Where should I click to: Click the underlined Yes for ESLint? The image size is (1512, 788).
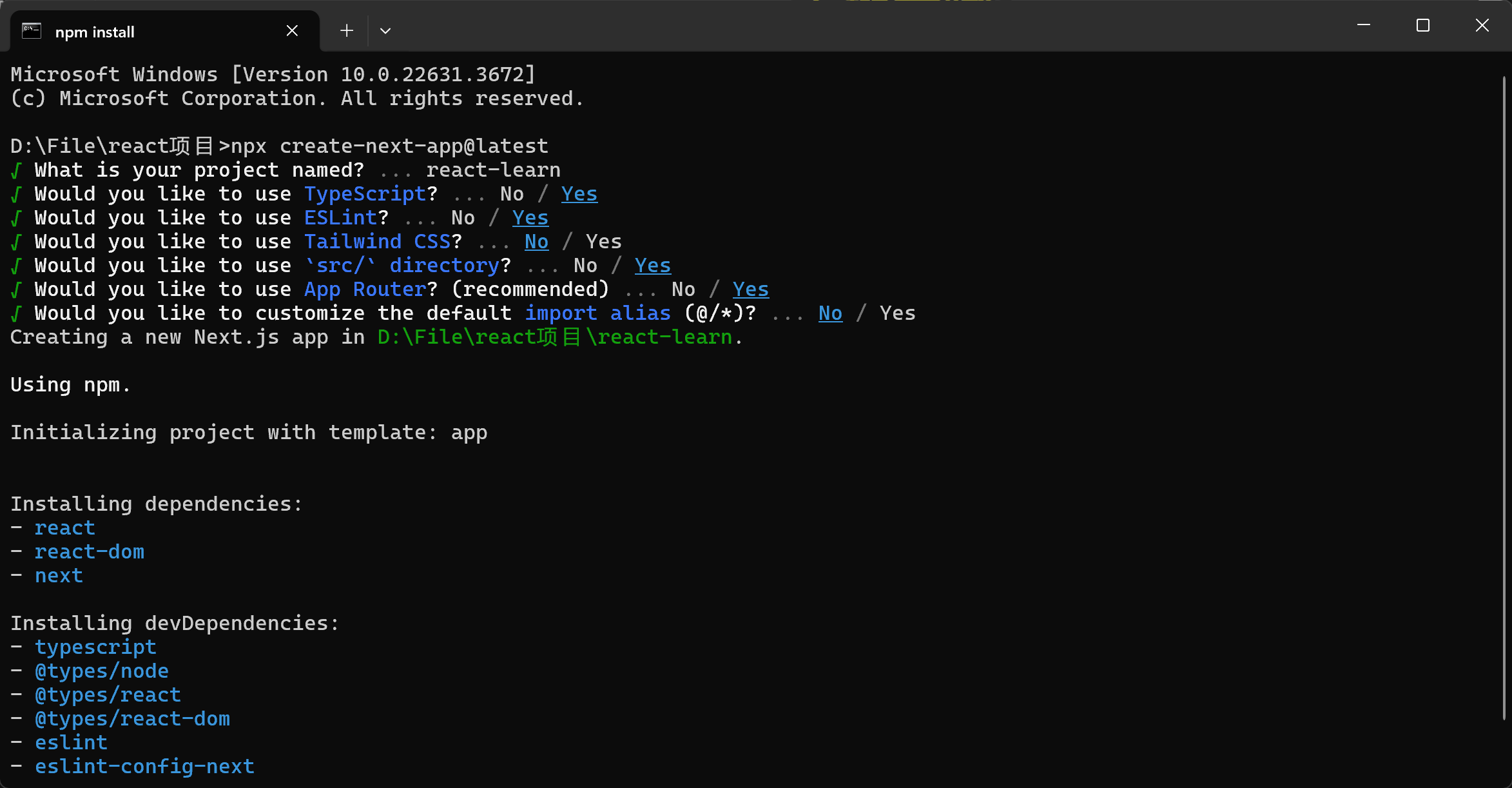click(x=530, y=218)
